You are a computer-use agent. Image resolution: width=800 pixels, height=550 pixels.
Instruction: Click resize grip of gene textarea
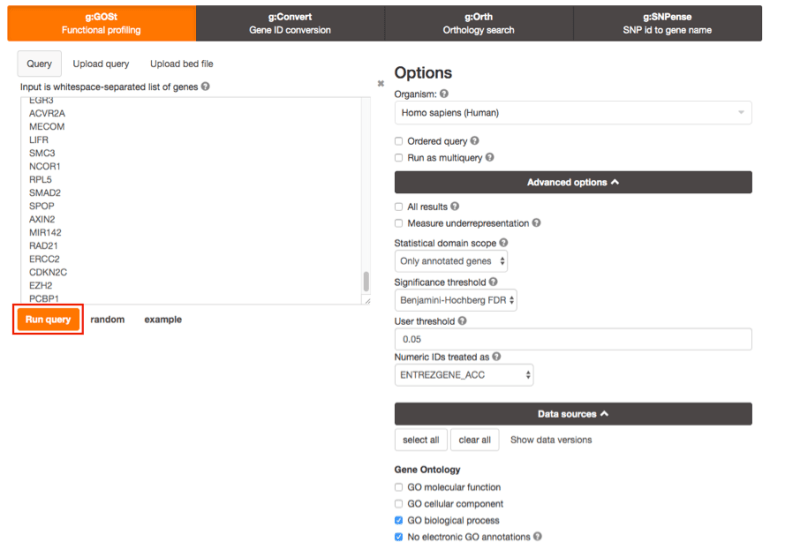[x=367, y=301]
